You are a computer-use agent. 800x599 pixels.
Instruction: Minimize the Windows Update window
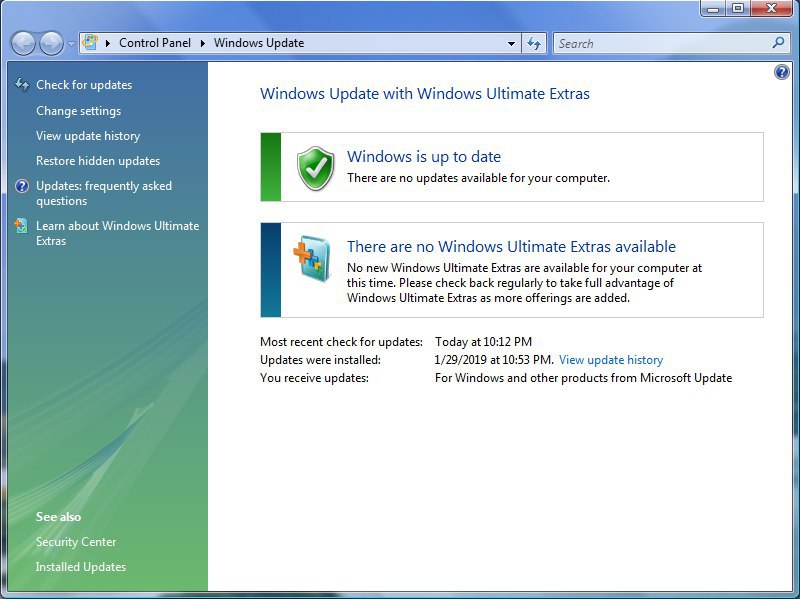click(713, 8)
